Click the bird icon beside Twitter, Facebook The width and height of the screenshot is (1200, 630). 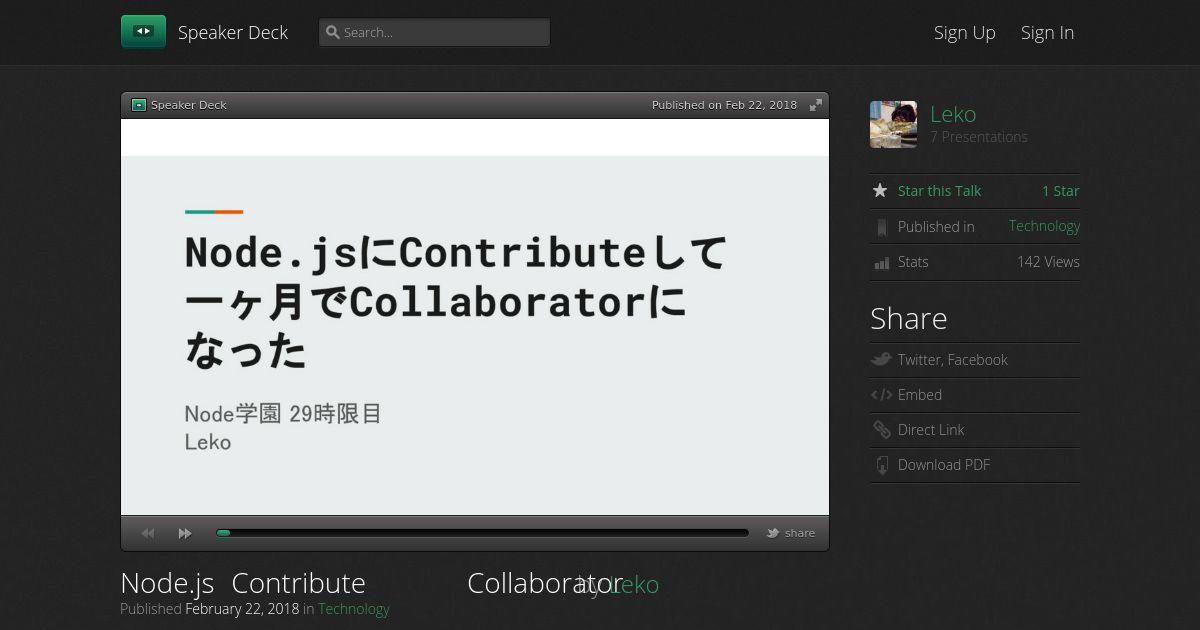tap(881, 359)
